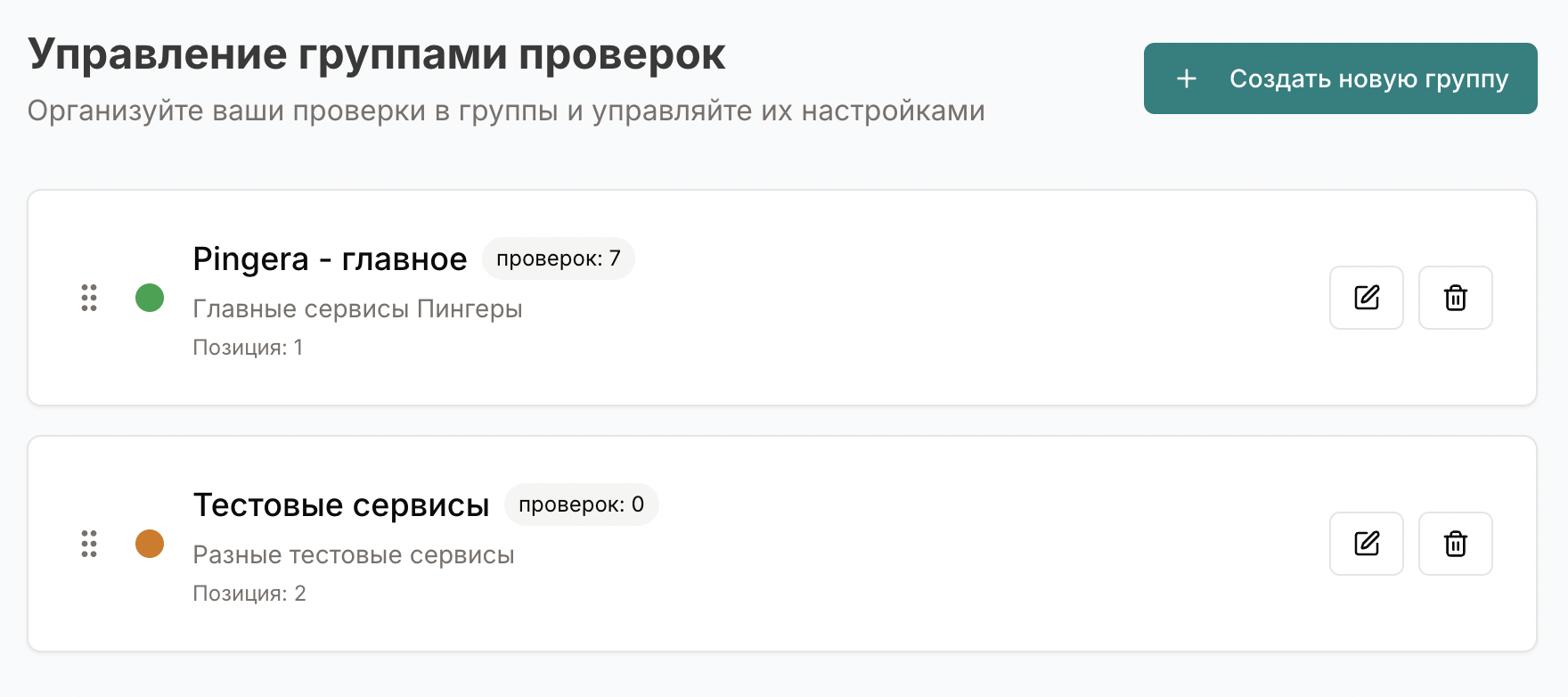Click Позиция: 1 text on first group
The image size is (1568, 697).
click(x=248, y=348)
